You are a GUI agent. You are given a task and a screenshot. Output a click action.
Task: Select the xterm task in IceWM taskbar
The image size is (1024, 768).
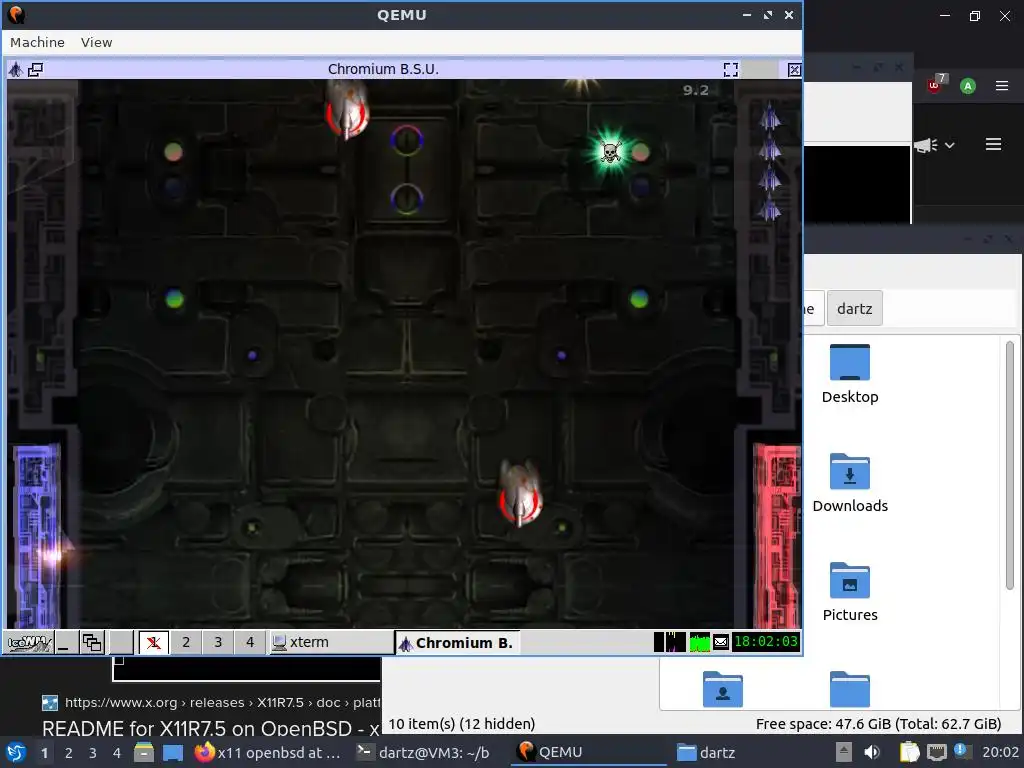tap(331, 643)
